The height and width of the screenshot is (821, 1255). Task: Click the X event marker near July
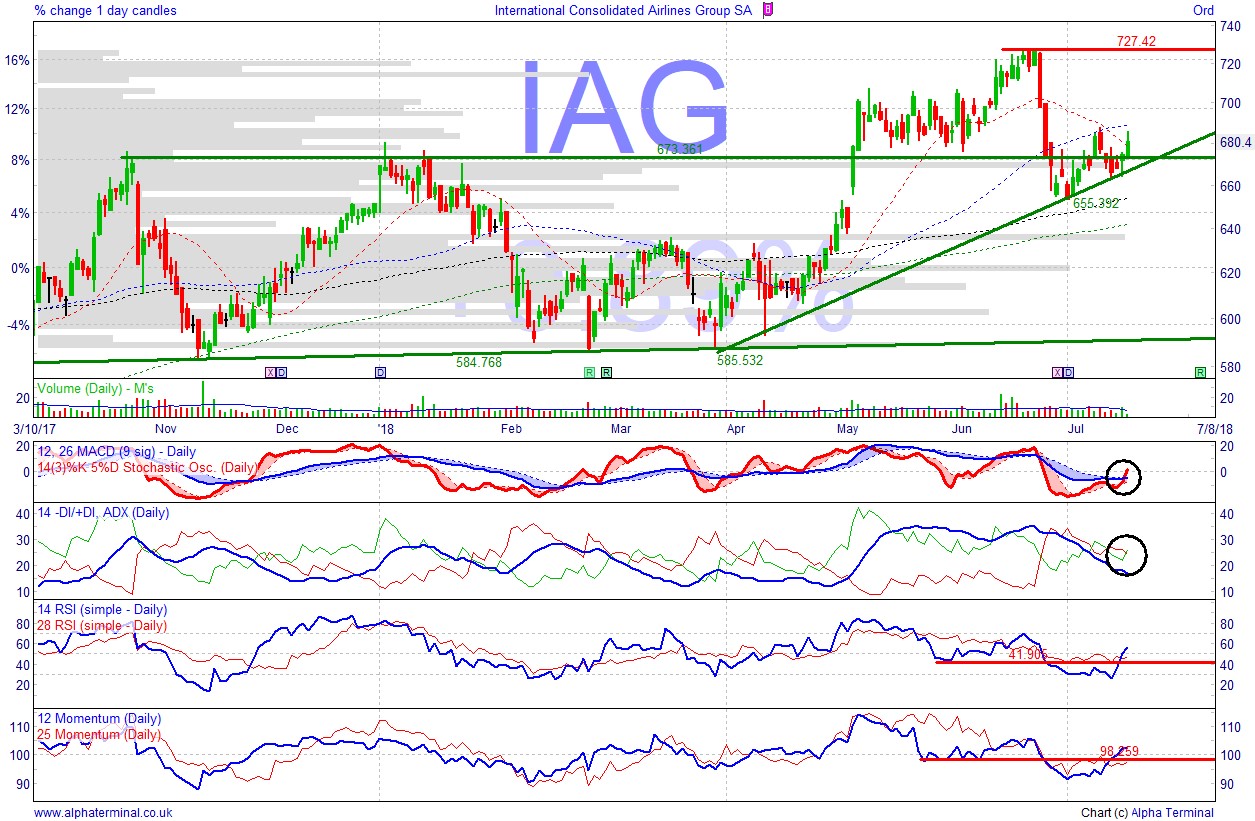[x=1056, y=372]
